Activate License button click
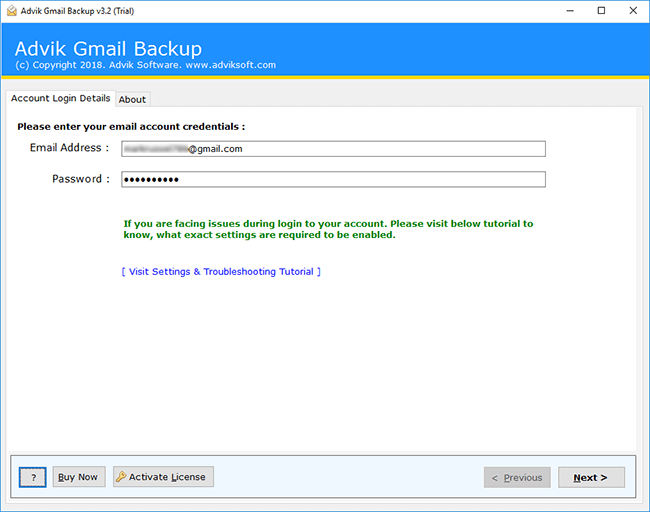 [x=163, y=477]
